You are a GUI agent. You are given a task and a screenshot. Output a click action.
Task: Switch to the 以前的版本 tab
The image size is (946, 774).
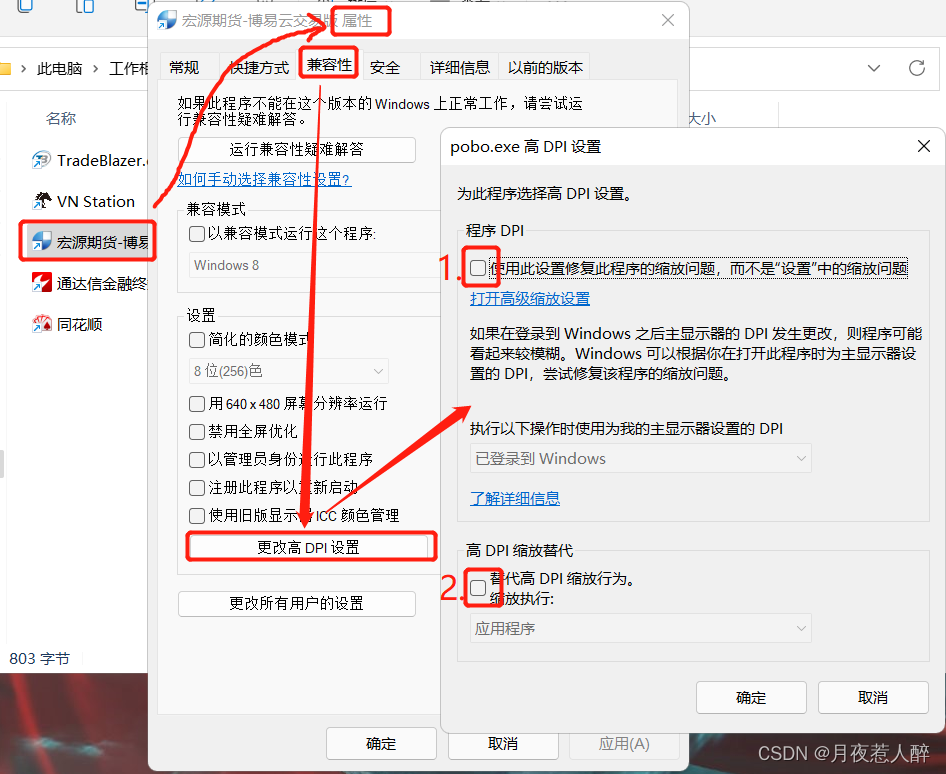pos(545,68)
